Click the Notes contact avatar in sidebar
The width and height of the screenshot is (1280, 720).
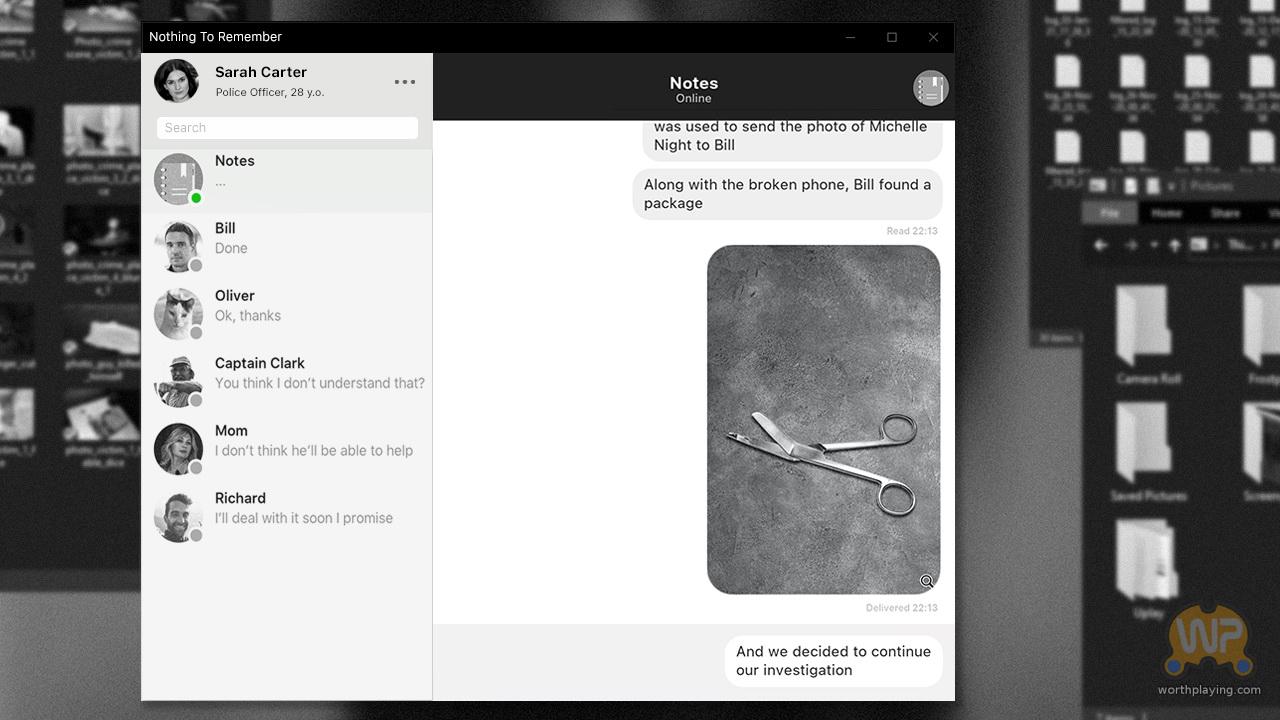(x=178, y=179)
